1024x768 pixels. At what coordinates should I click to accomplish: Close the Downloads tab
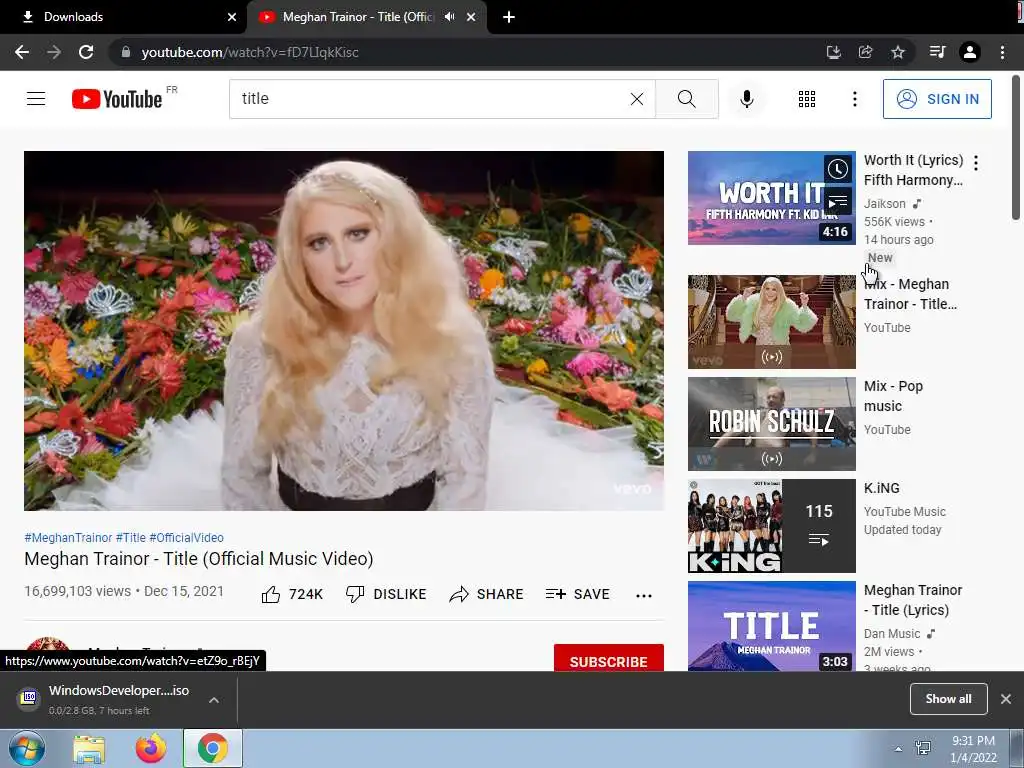tap(232, 17)
